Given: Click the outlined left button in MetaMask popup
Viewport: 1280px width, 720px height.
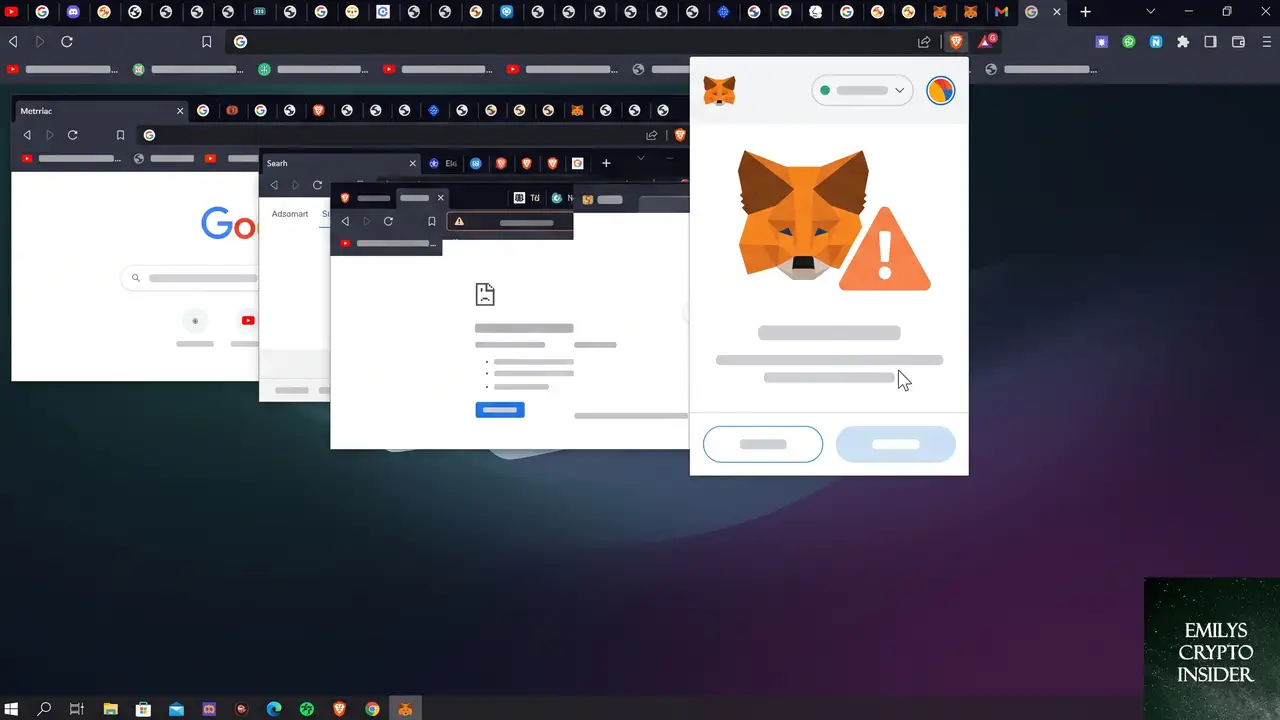Looking at the screenshot, I should pyautogui.click(x=763, y=444).
